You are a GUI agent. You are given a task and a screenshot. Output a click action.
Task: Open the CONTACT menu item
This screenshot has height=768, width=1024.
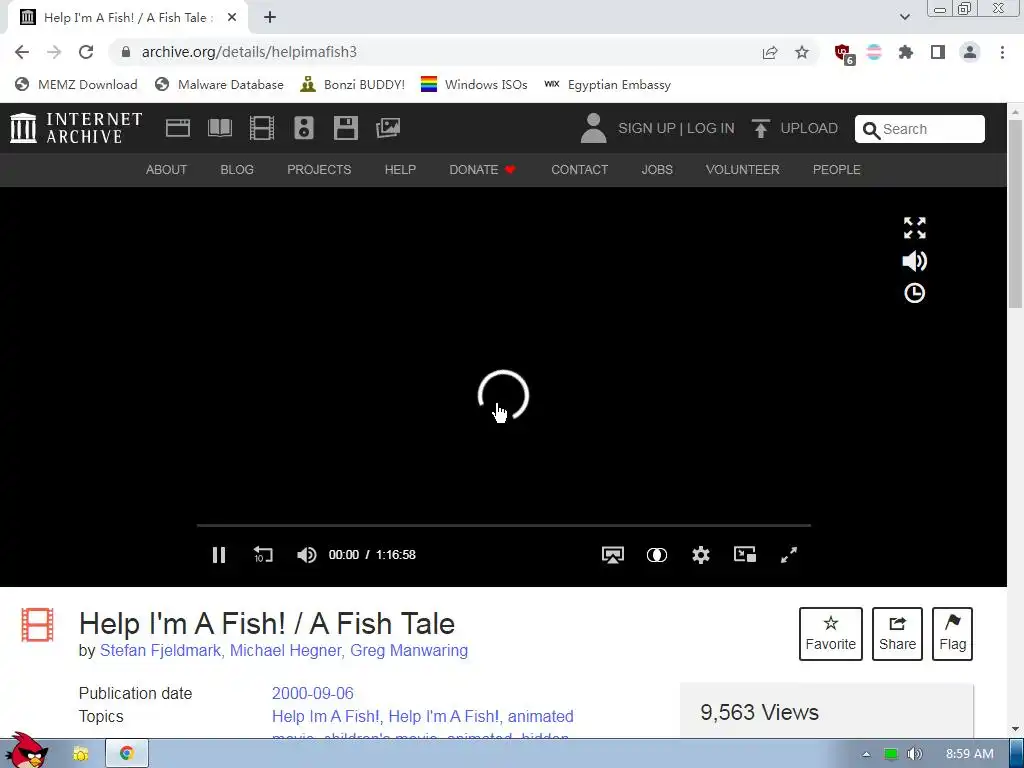pyautogui.click(x=579, y=170)
